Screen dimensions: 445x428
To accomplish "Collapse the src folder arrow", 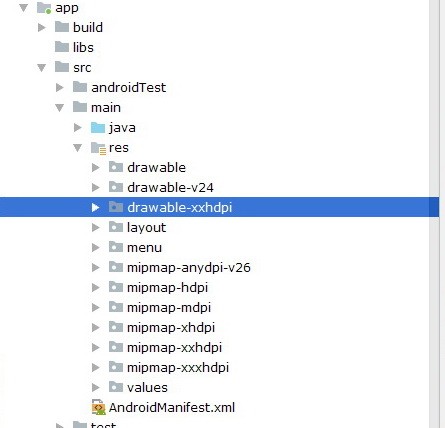I will [42, 68].
